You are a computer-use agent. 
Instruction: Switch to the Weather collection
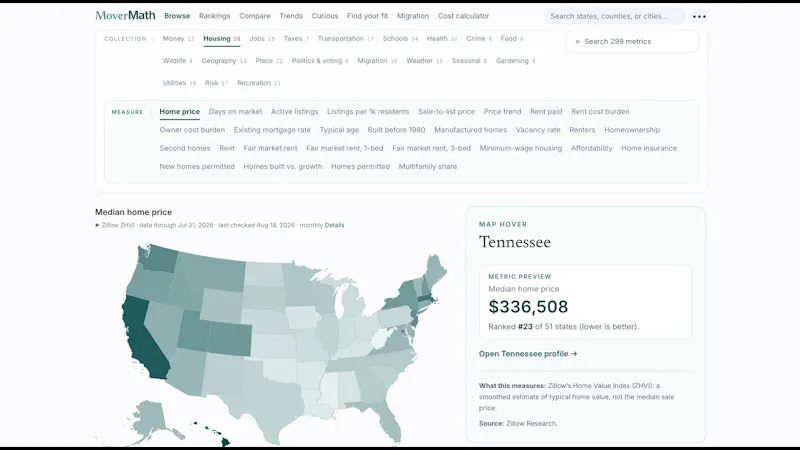point(424,61)
